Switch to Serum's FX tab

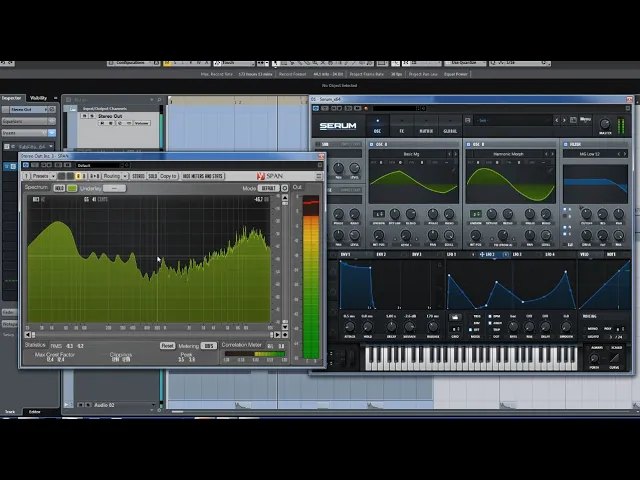(402, 126)
